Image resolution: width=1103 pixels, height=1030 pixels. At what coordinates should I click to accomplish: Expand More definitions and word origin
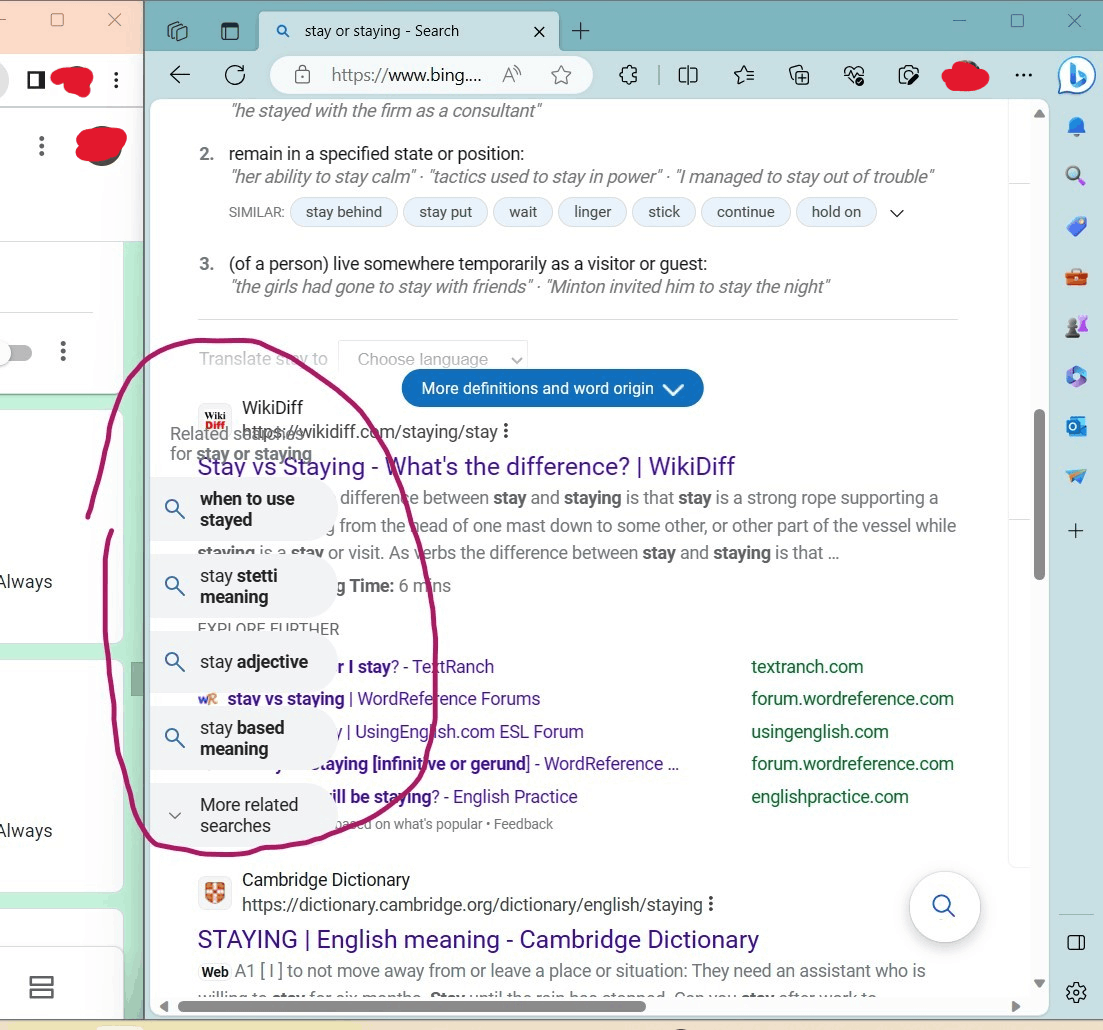552,388
